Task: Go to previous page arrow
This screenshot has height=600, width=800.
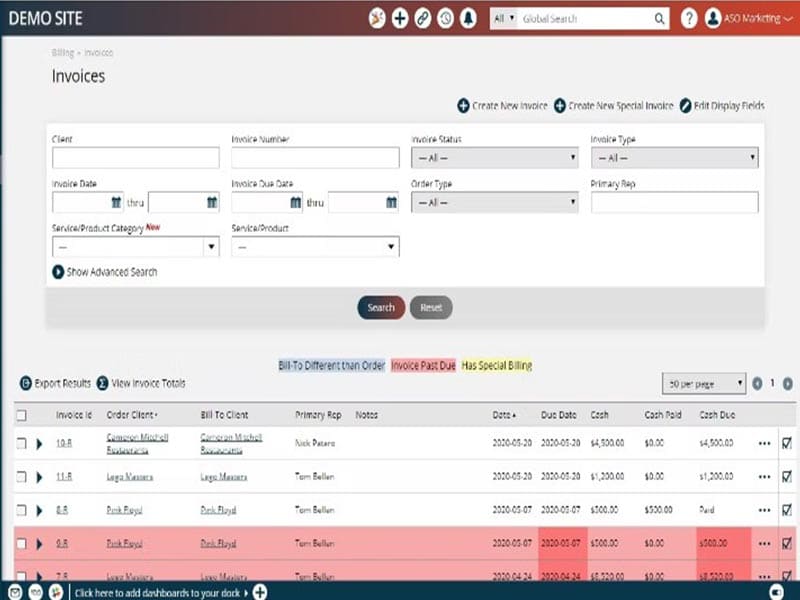Action: [757, 384]
